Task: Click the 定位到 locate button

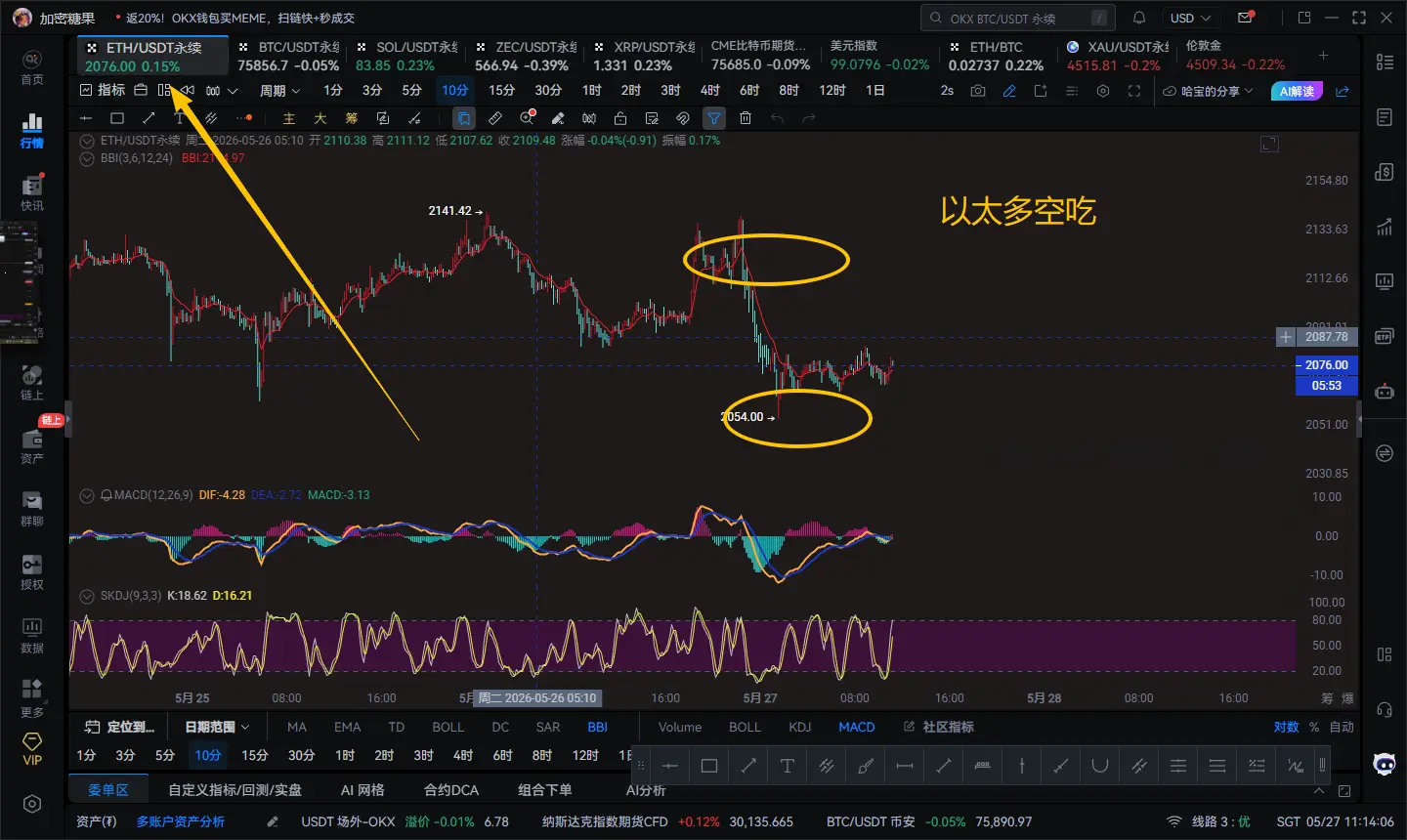Action: point(119,727)
